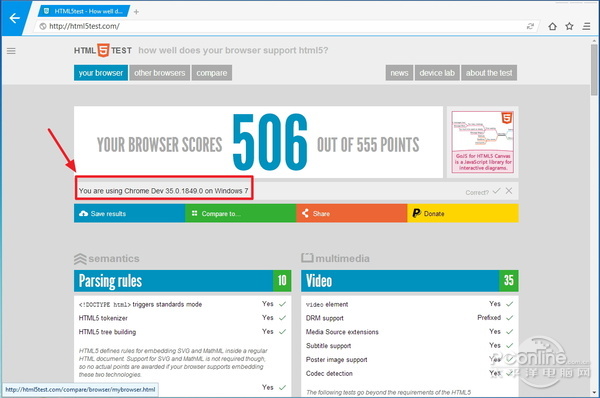This screenshot has height=398, width=600.
Task: Click 'DRM support' row
Action: [409, 318]
